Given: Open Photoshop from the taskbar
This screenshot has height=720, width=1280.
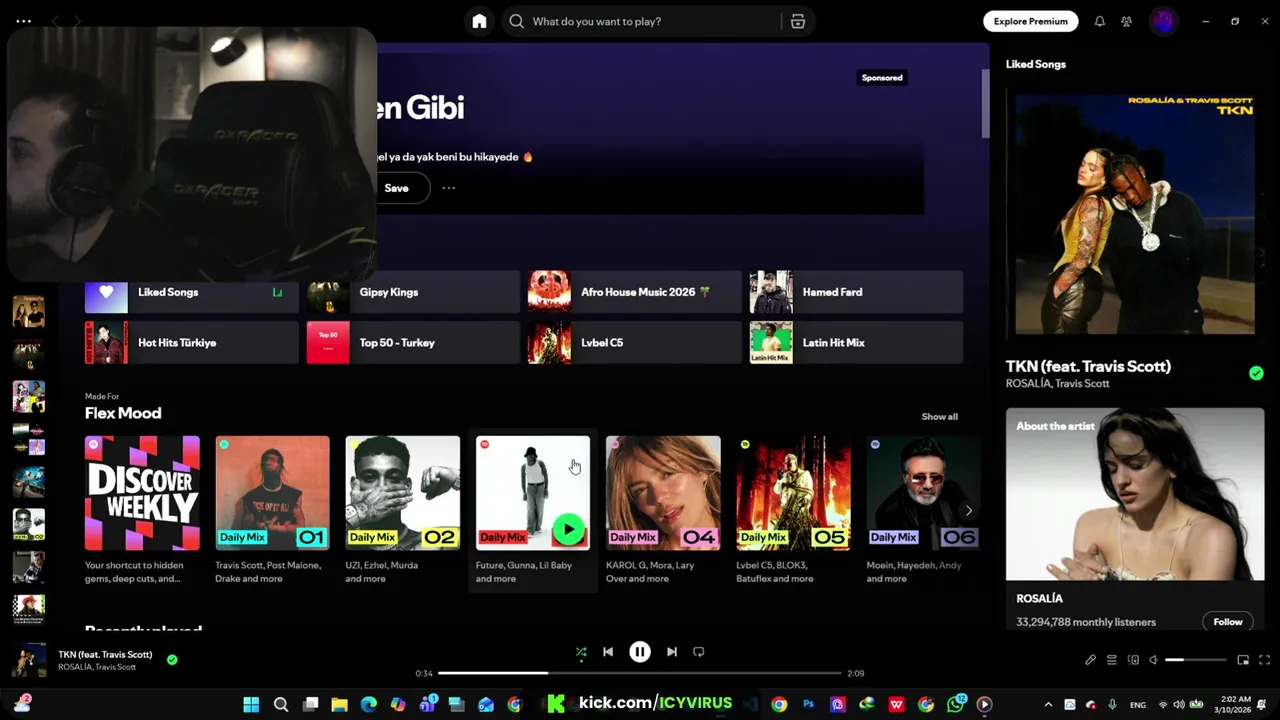Looking at the screenshot, I should pyautogui.click(x=809, y=704).
